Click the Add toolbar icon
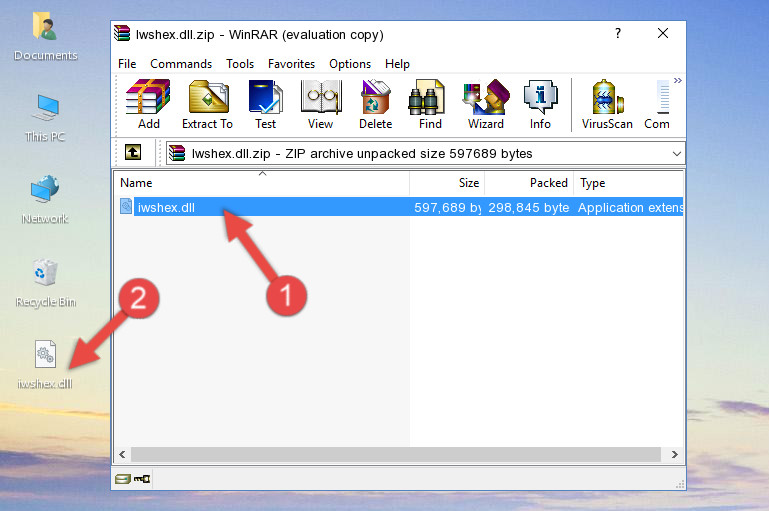The width and height of the screenshot is (769, 511). click(148, 104)
